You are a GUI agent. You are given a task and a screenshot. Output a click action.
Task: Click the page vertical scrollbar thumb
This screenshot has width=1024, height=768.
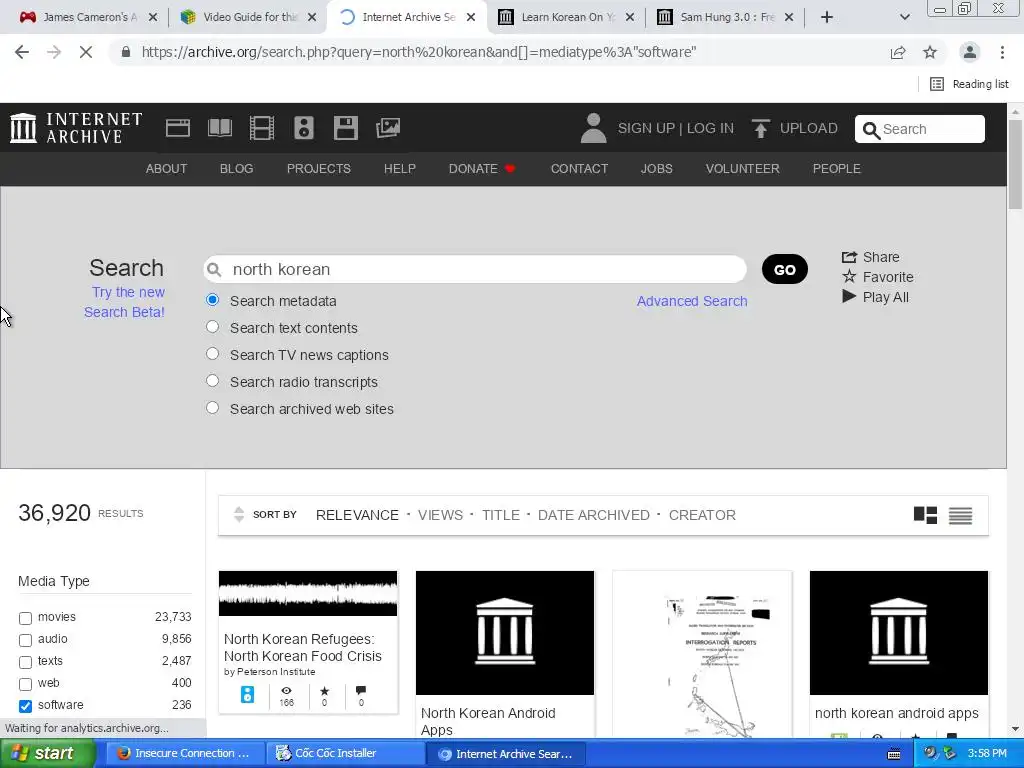coord(1015,163)
